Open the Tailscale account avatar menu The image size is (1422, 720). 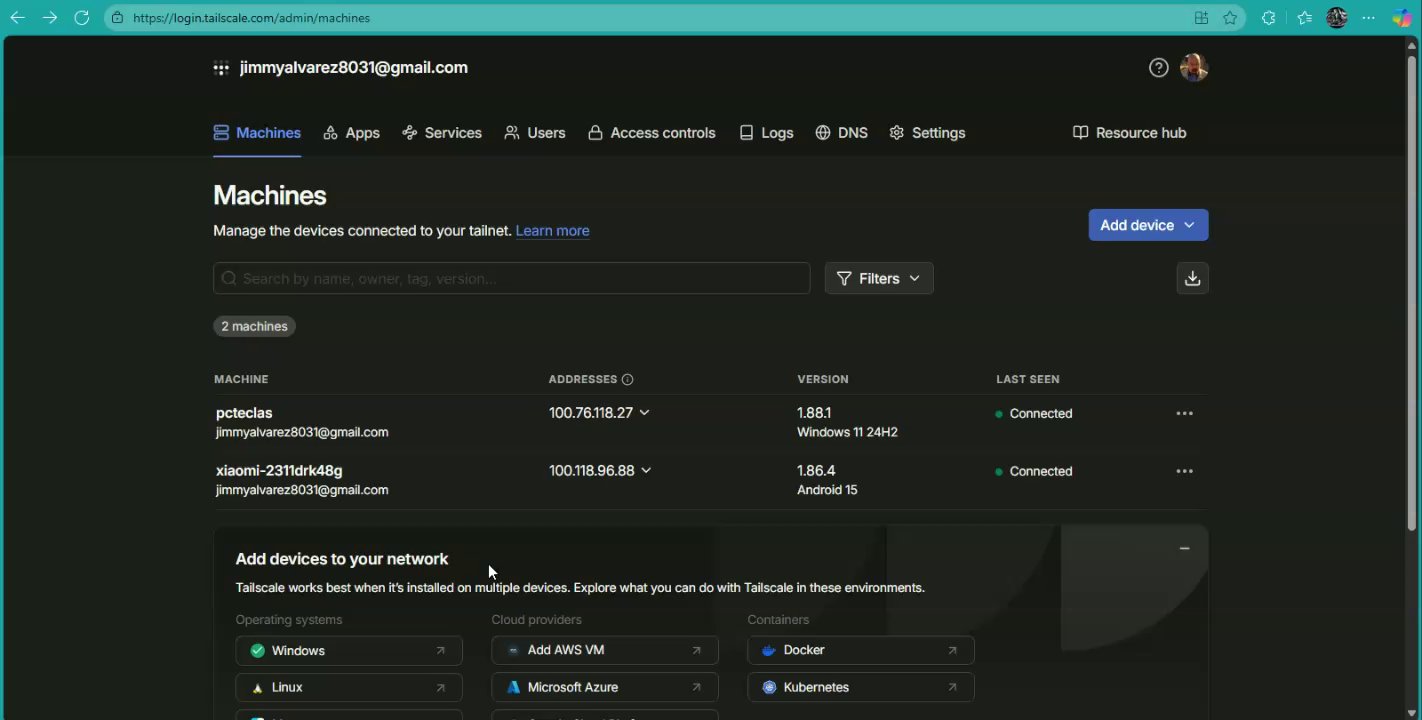(1194, 68)
